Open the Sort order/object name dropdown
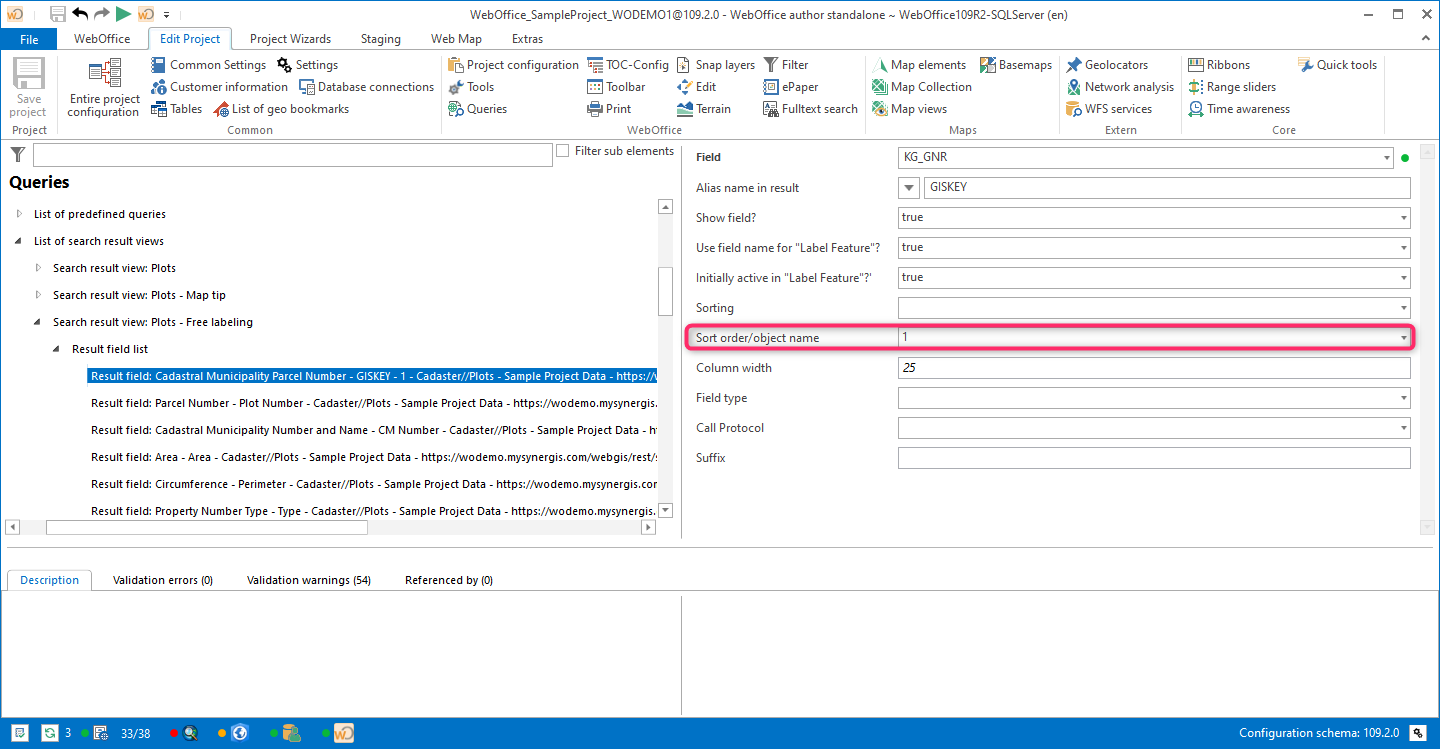1440x749 pixels. tap(1402, 337)
